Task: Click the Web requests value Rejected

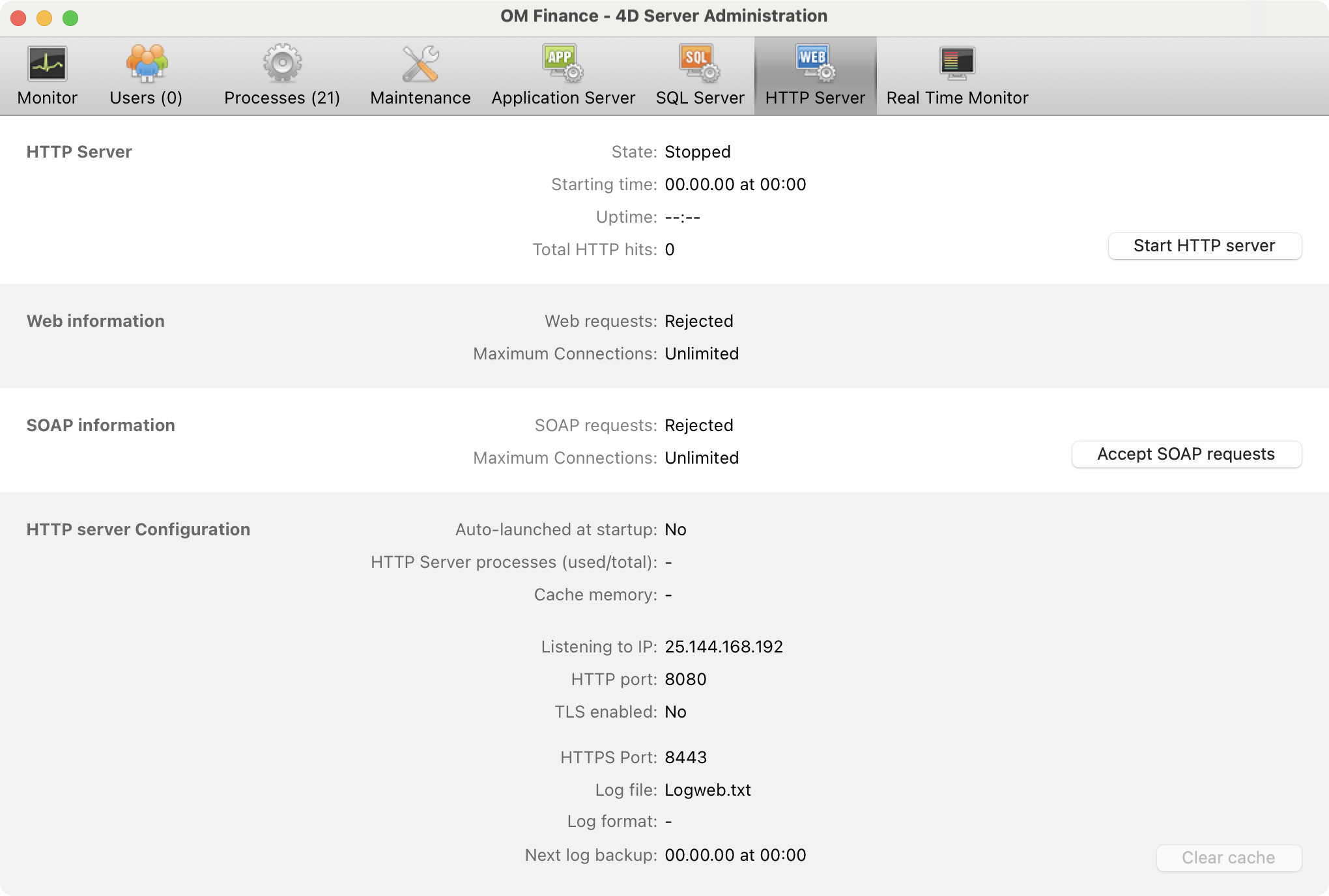Action: point(699,321)
